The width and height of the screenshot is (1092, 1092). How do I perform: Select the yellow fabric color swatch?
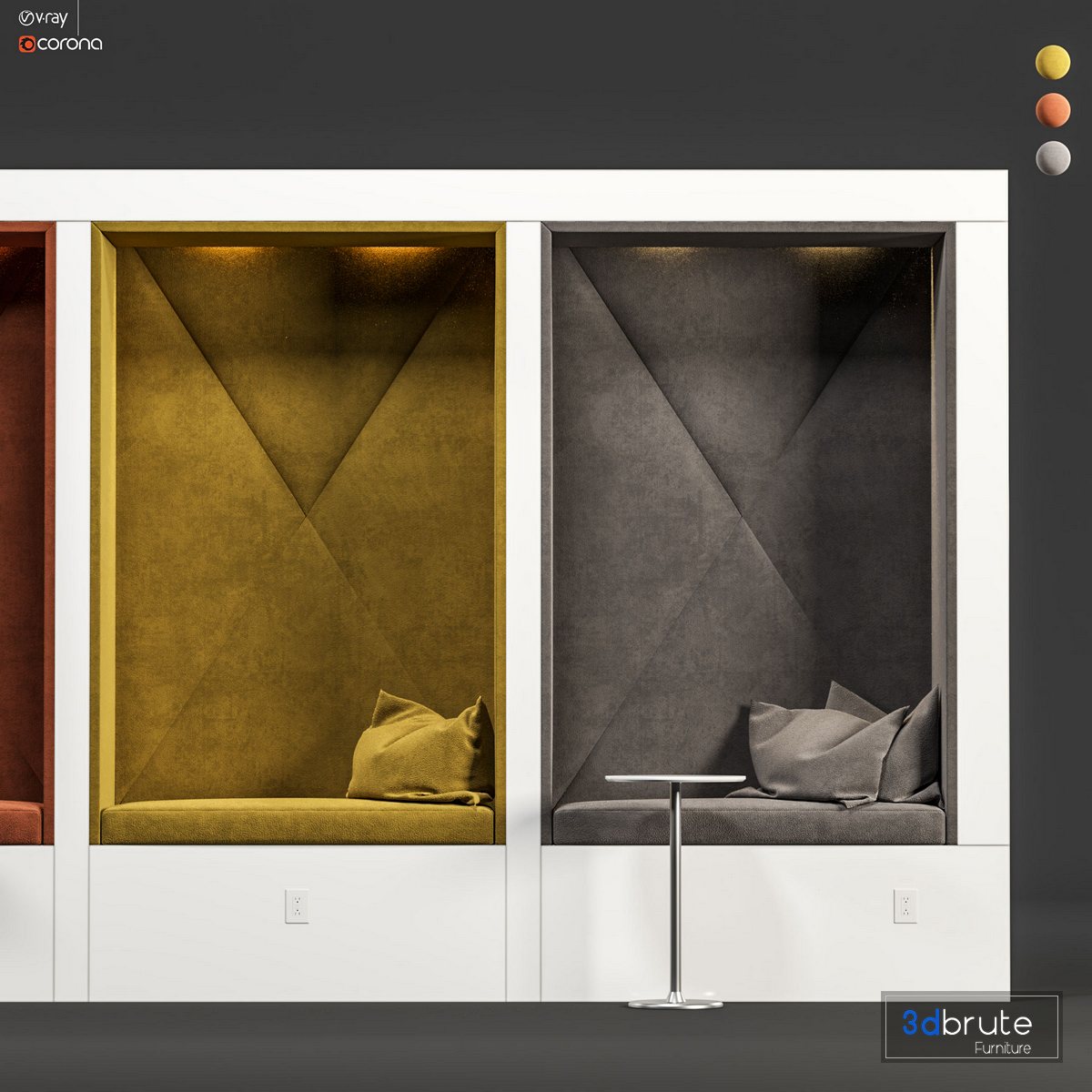tap(1053, 62)
